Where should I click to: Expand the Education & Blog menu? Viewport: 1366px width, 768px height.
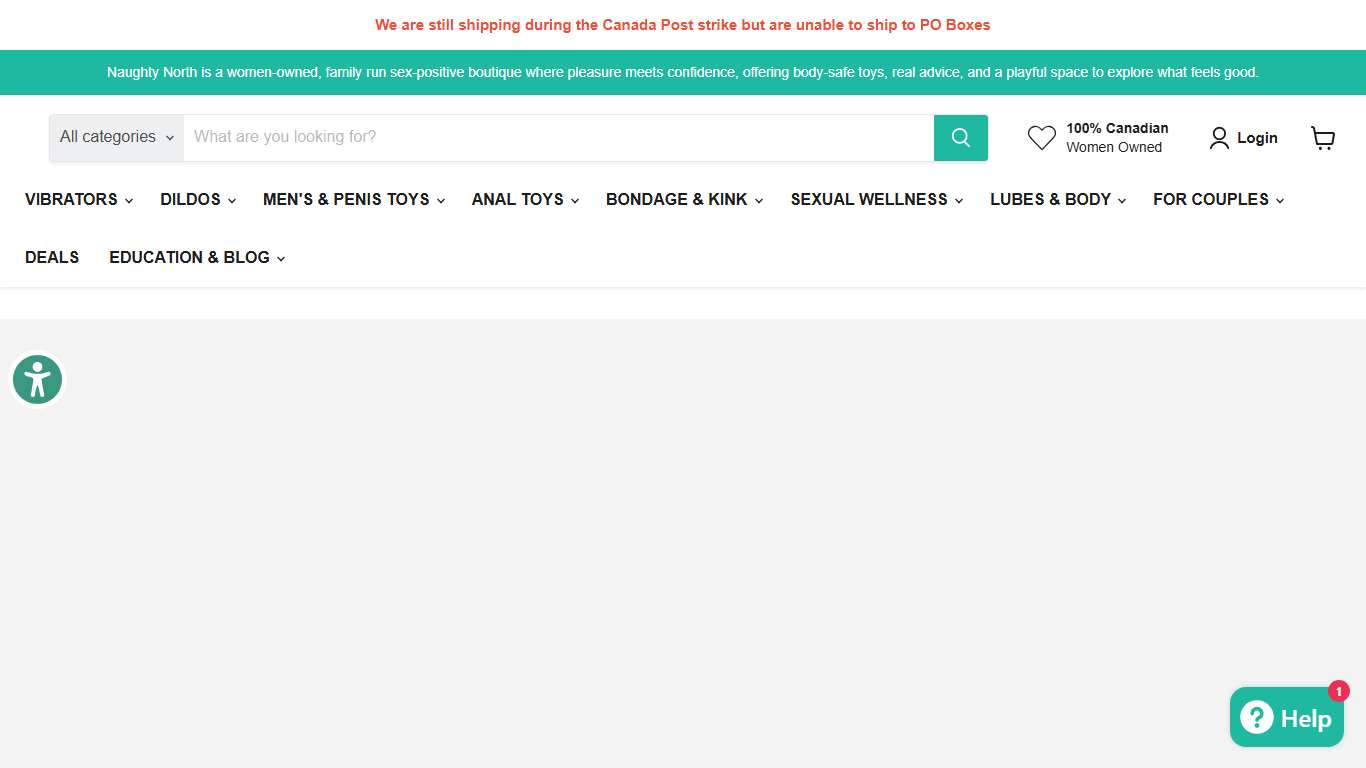pyautogui.click(x=196, y=258)
